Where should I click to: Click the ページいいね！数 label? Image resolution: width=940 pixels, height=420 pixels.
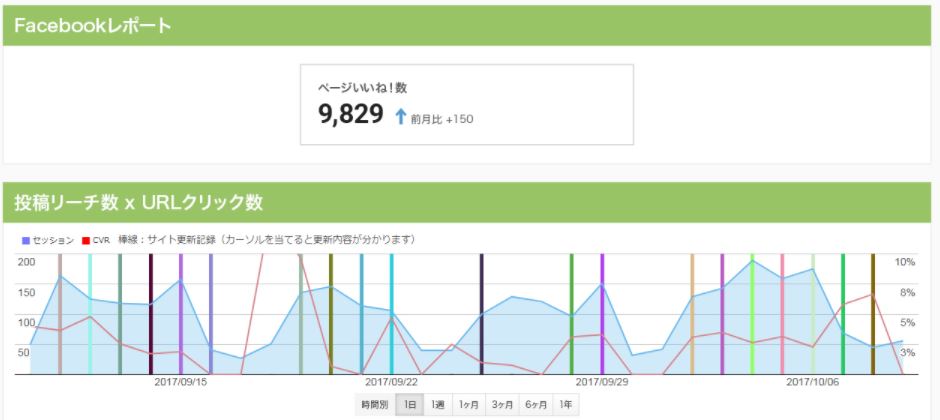pyautogui.click(x=363, y=88)
